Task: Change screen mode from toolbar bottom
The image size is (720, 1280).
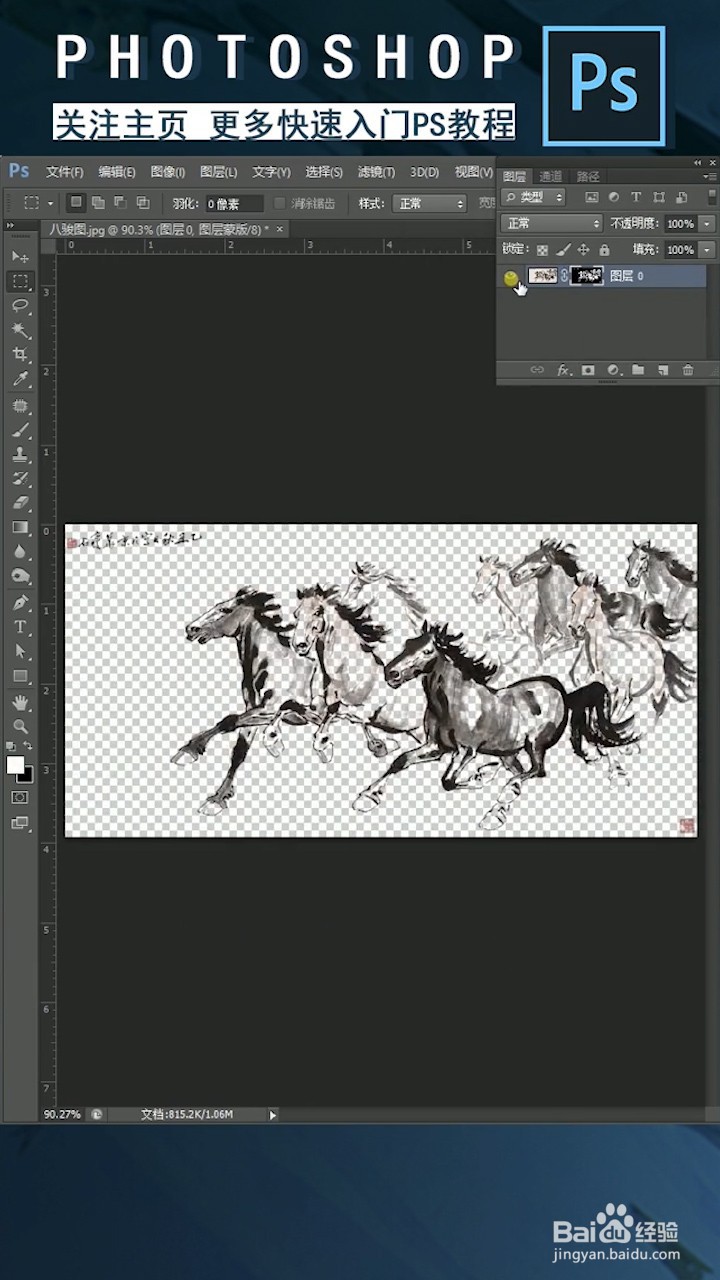Action: click(20, 823)
